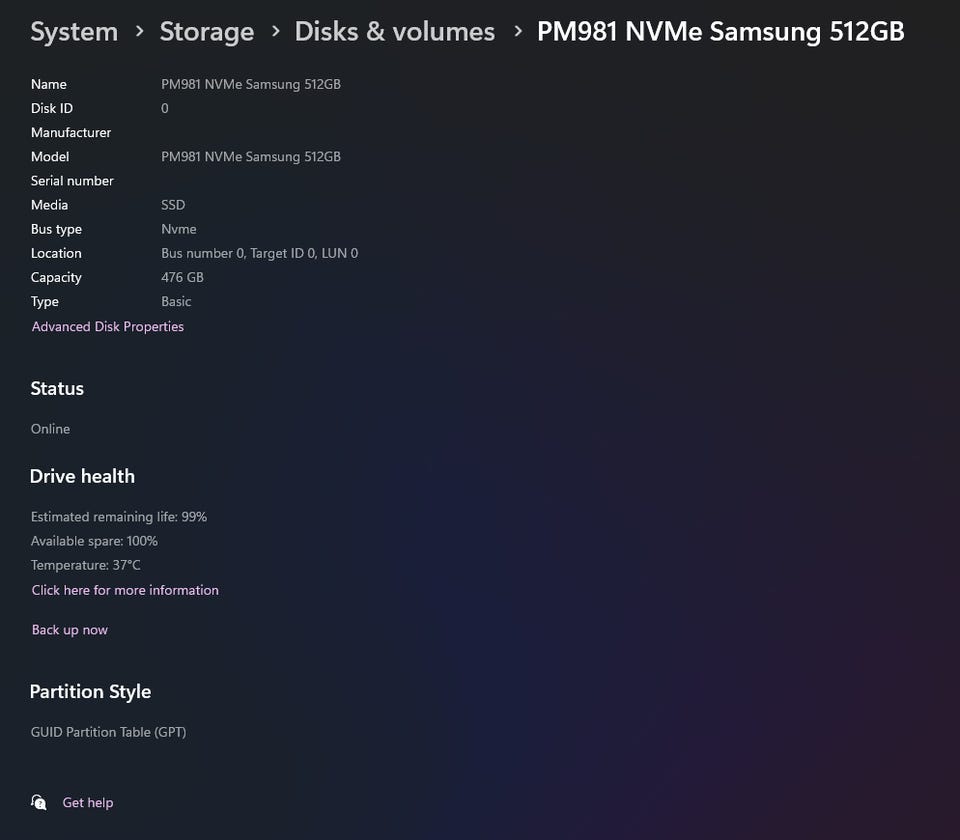Click the Get help headset icon
Viewport: 960px width, 840px height.
(x=39, y=802)
